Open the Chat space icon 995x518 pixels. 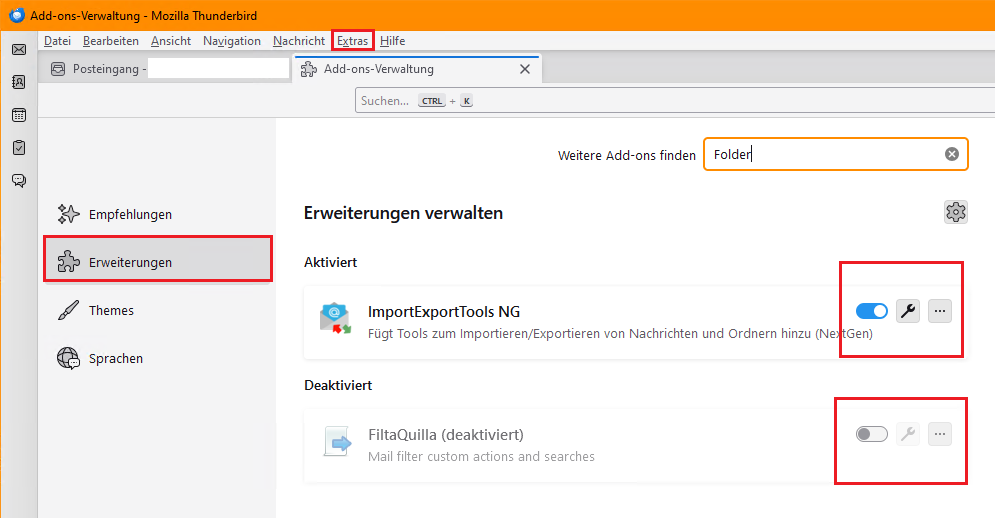(x=19, y=180)
